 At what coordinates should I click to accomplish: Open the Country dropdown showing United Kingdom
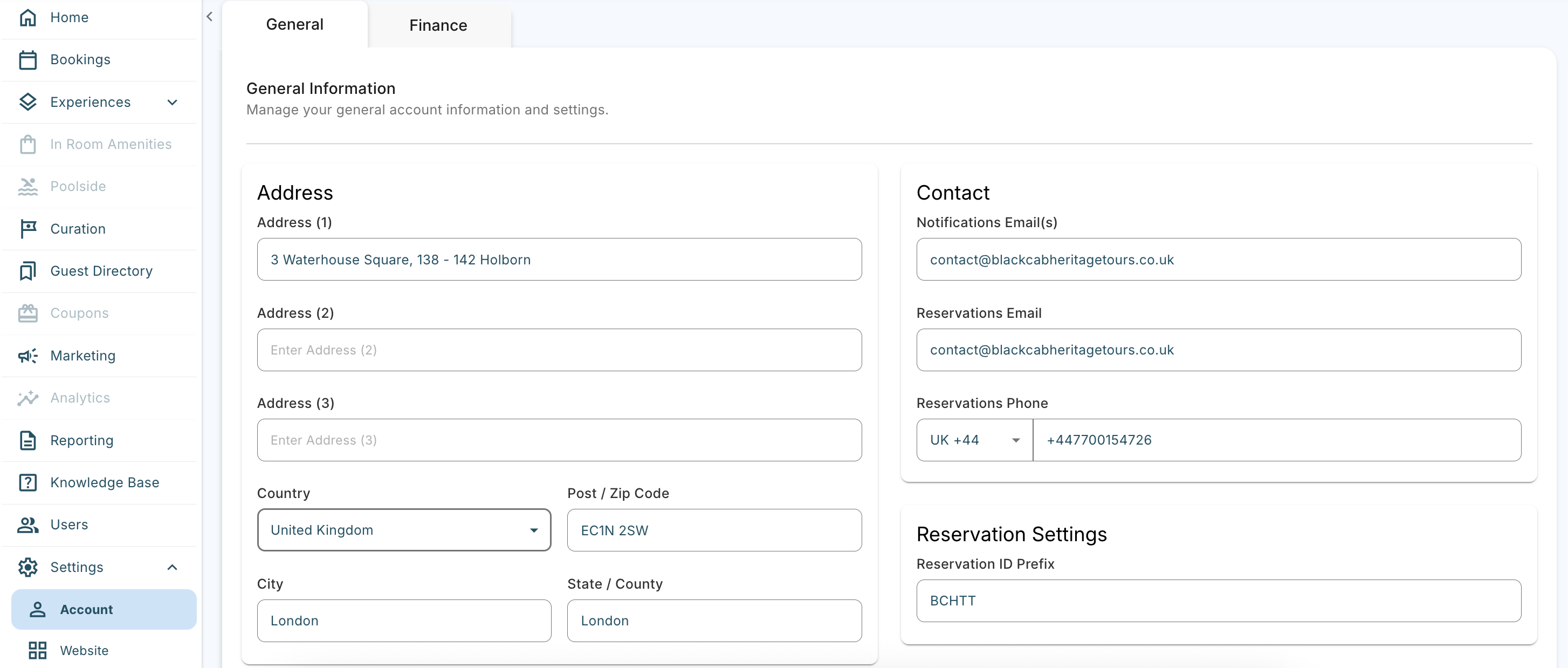point(403,530)
